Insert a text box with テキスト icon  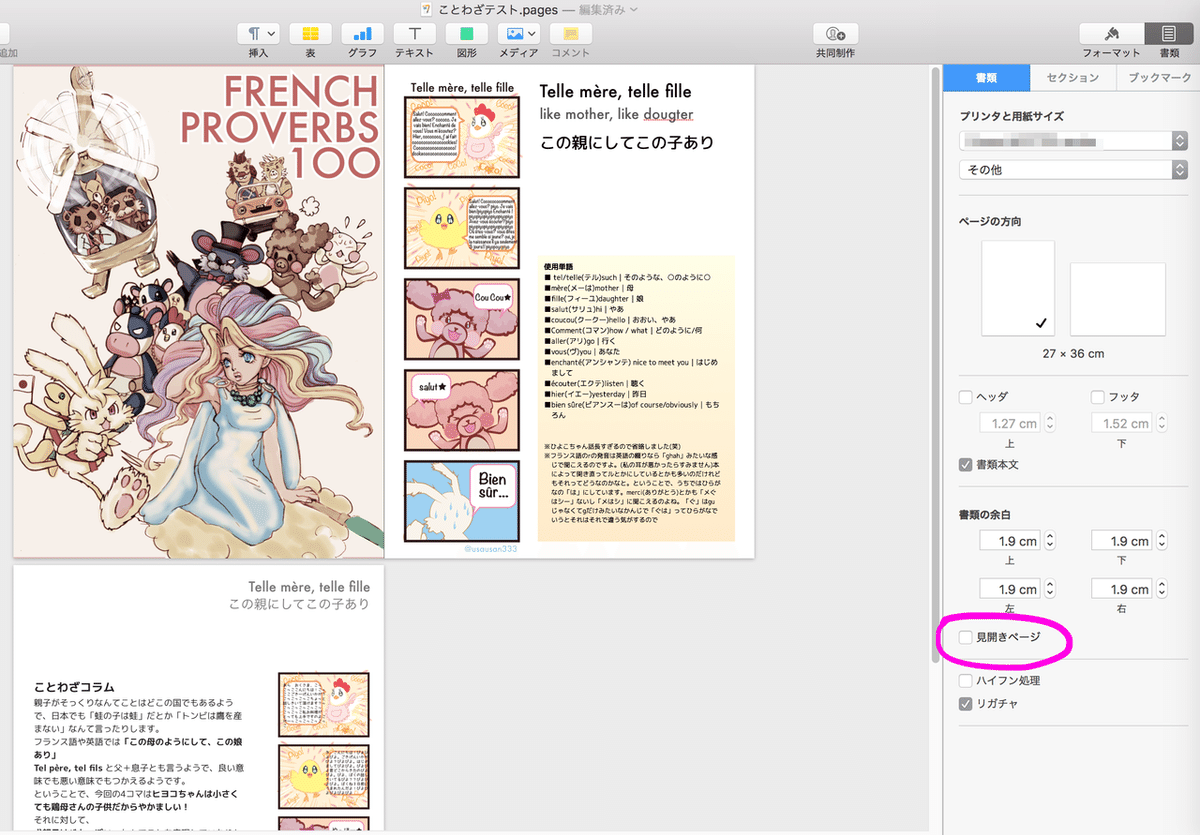pyautogui.click(x=414, y=33)
